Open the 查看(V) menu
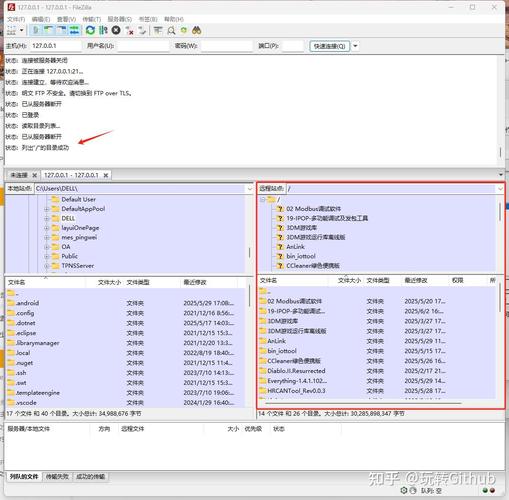This screenshot has height=500, width=509. [x=66, y=19]
